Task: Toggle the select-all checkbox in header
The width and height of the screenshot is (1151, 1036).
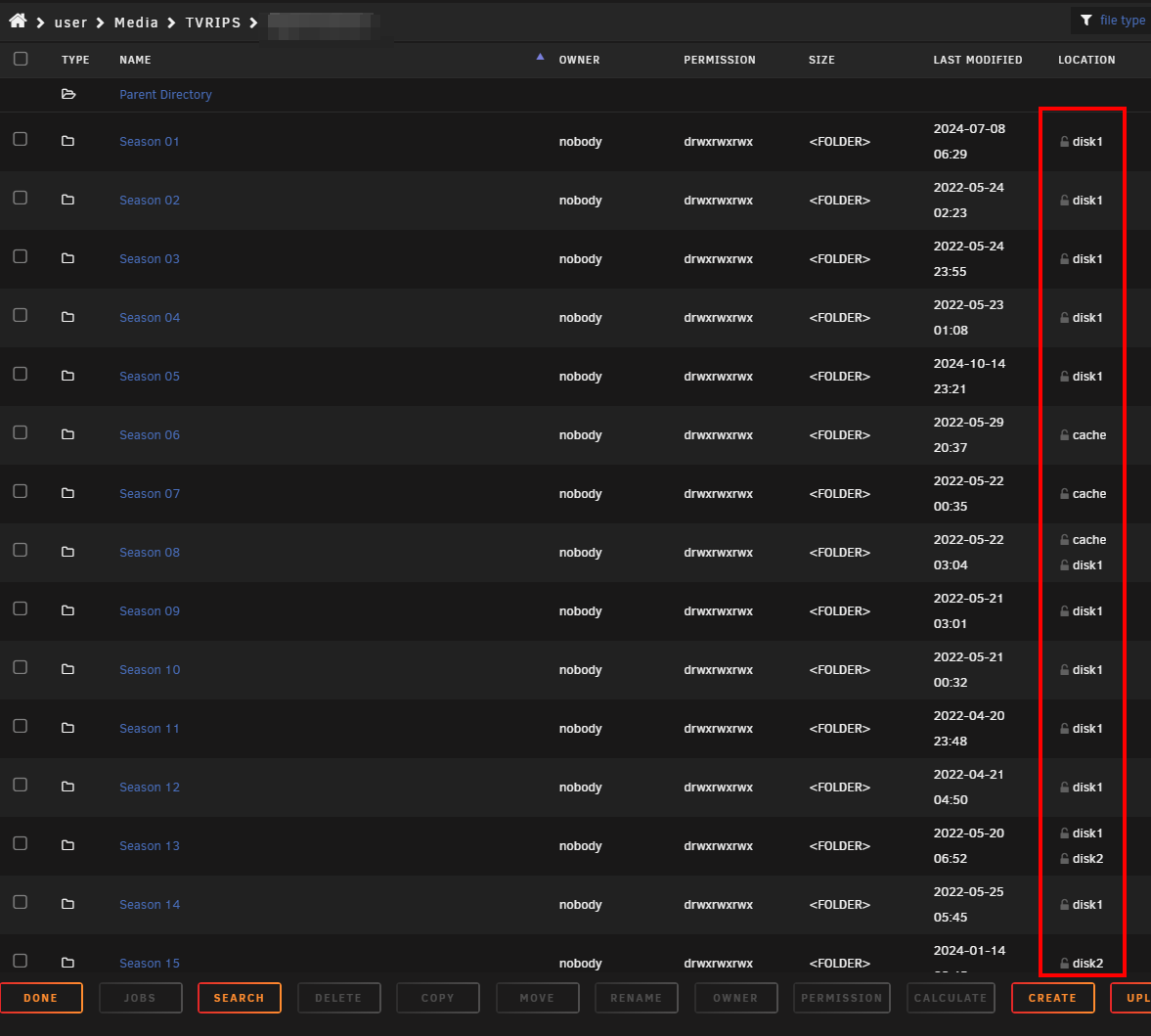Action: click(21, 59)
